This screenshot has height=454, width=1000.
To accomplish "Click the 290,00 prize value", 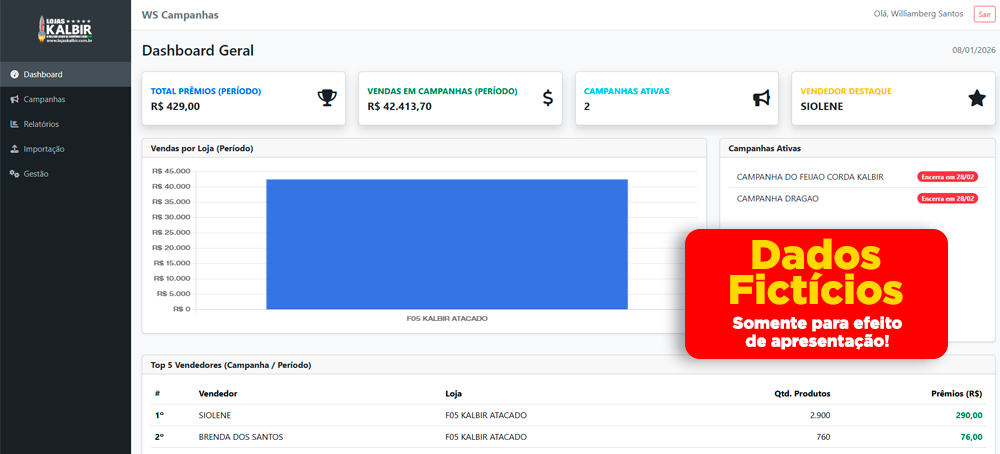I will pyautogui.click(x=969, y=415).
